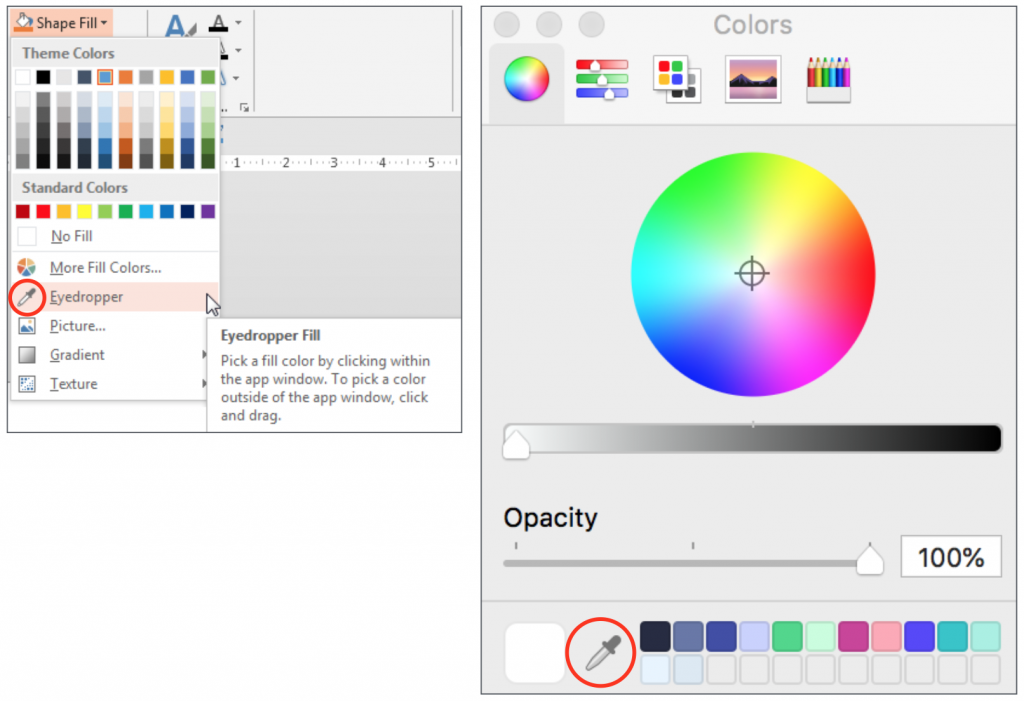
Task: Switch to the color sliders tab
Action: (601, 79)
